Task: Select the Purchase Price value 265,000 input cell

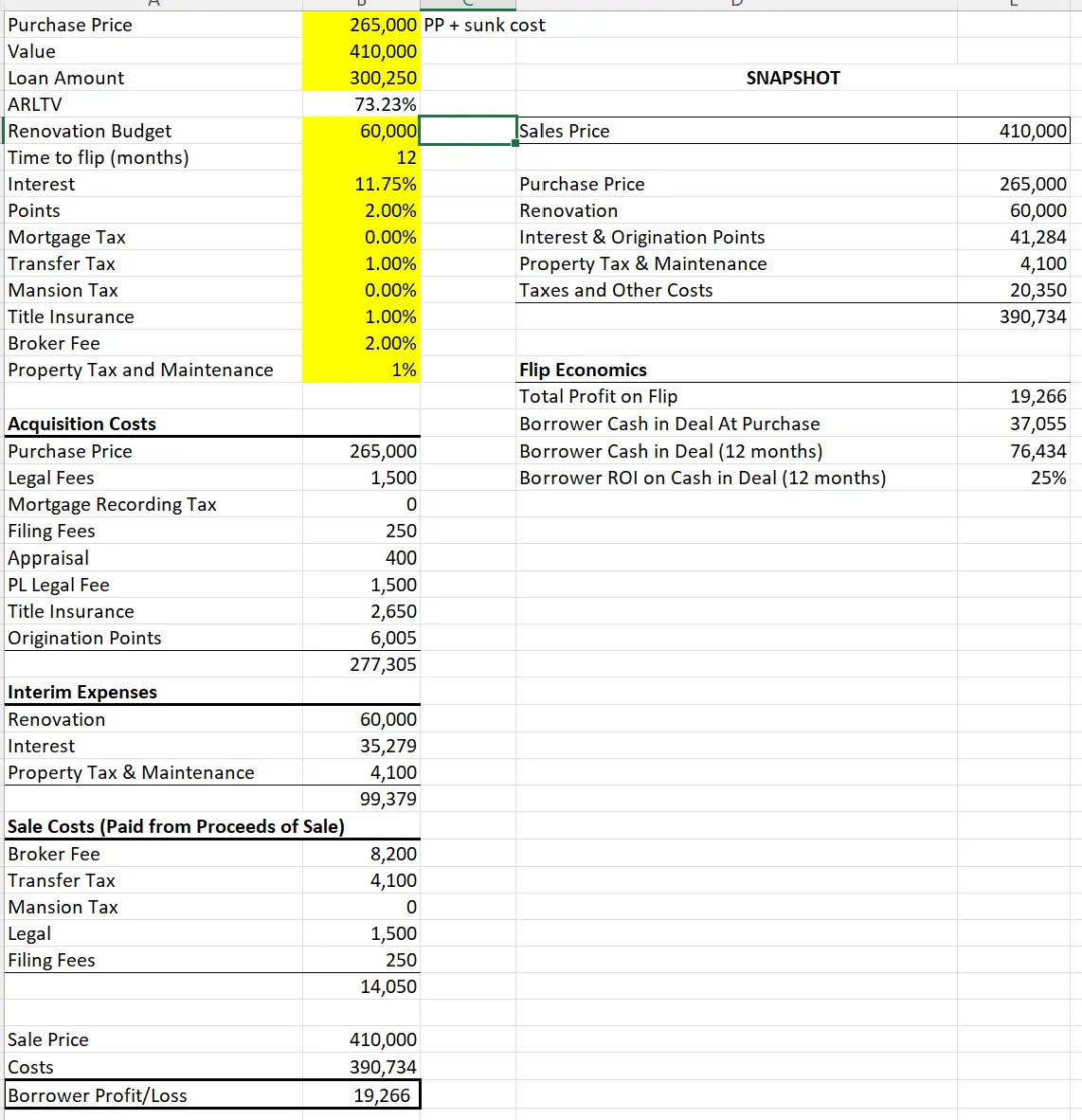Action: [361, 25]
